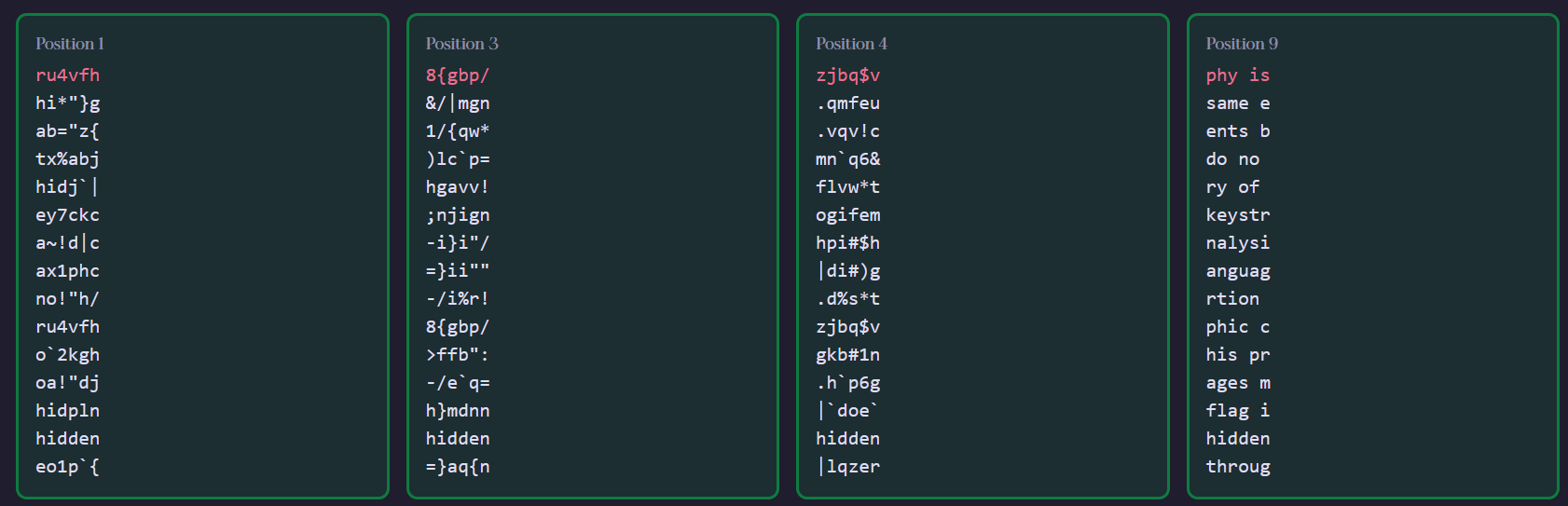Select the red highlighted '8{gbp/' entry
The image size is (1568, 506).
coord(457,75)
